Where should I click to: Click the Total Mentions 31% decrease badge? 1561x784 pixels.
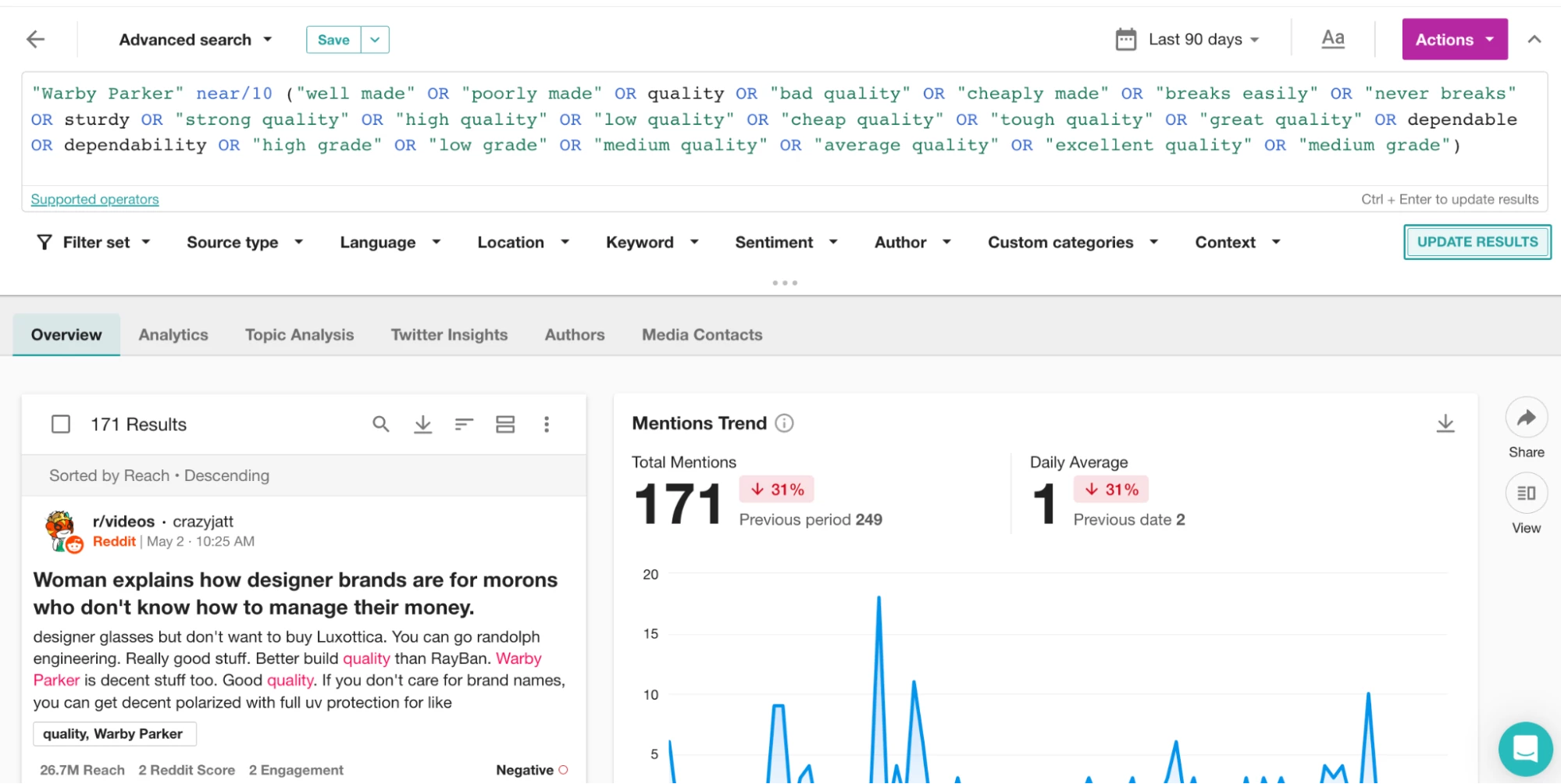click(x=777, y=490)
